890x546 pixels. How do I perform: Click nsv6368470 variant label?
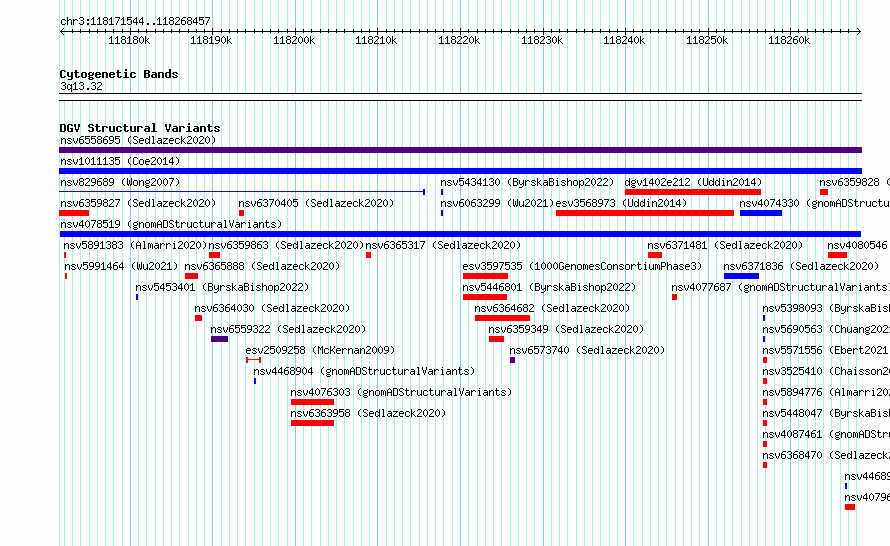pyautogui.click(x=826, y=455)
